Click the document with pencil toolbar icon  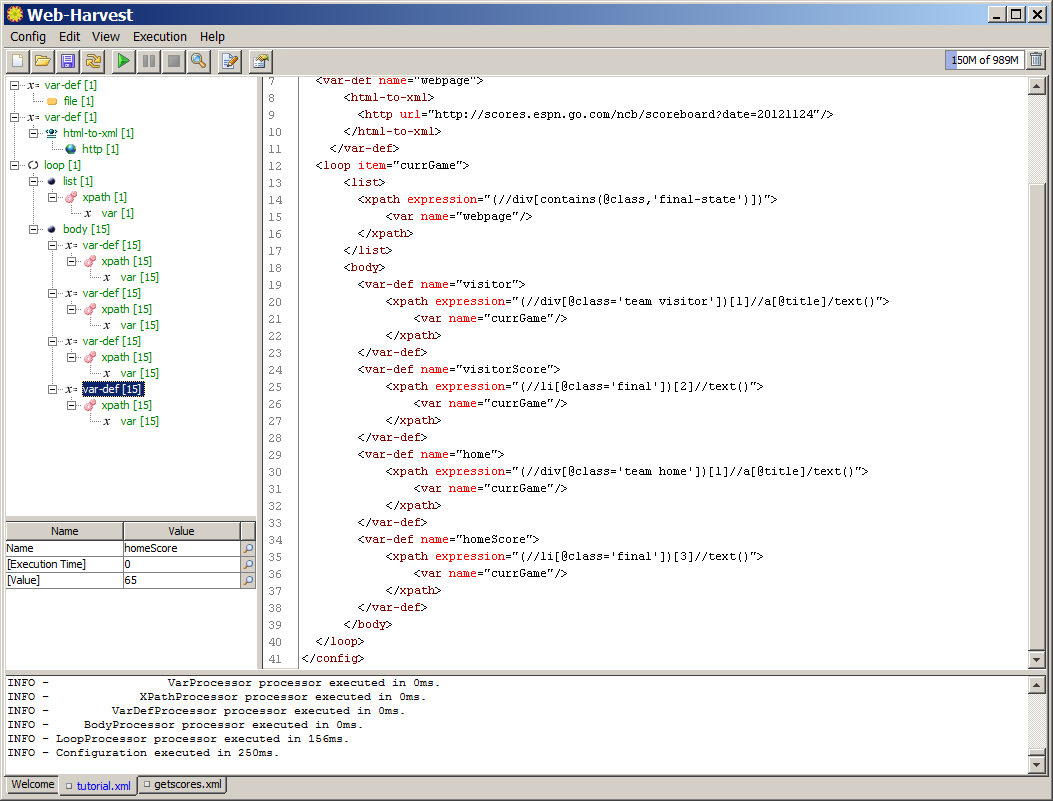[229, 61]
